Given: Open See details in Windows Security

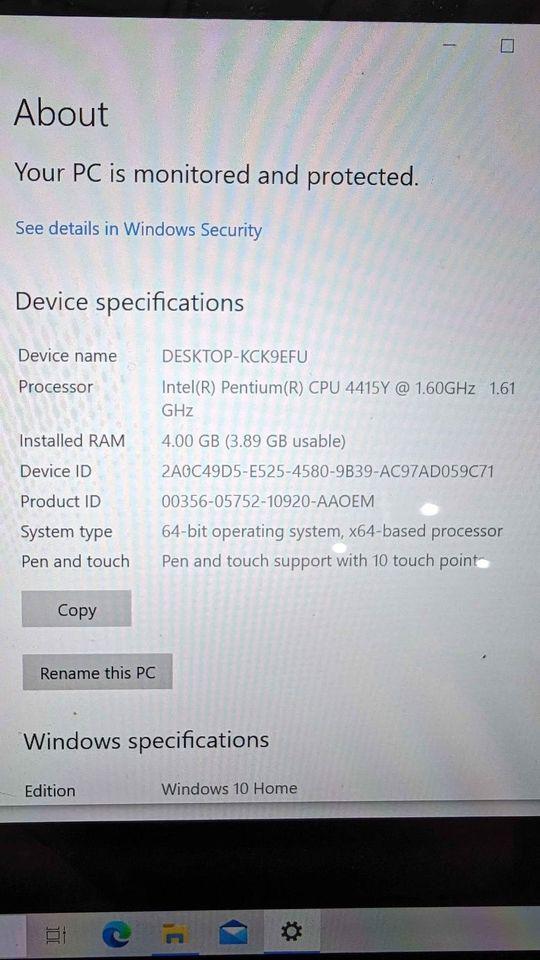Looking at the screenshot, I should tap(138, 230).
